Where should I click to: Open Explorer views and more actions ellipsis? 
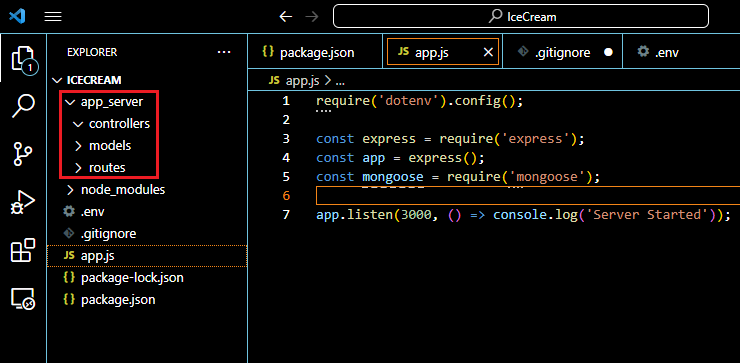pyautogui.click(x=224, y=52)
